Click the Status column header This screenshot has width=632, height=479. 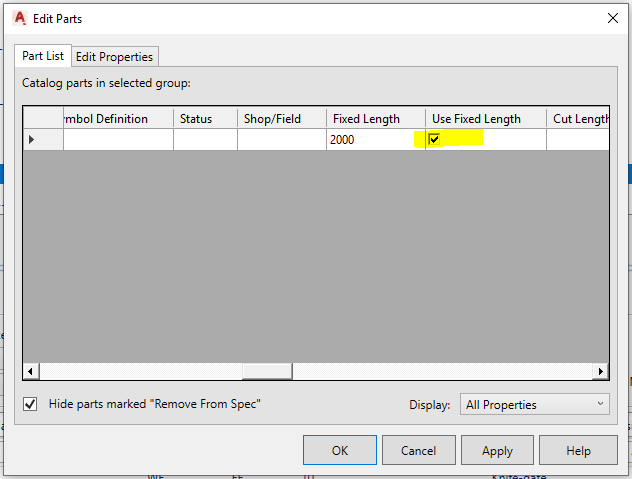[206, 119]
